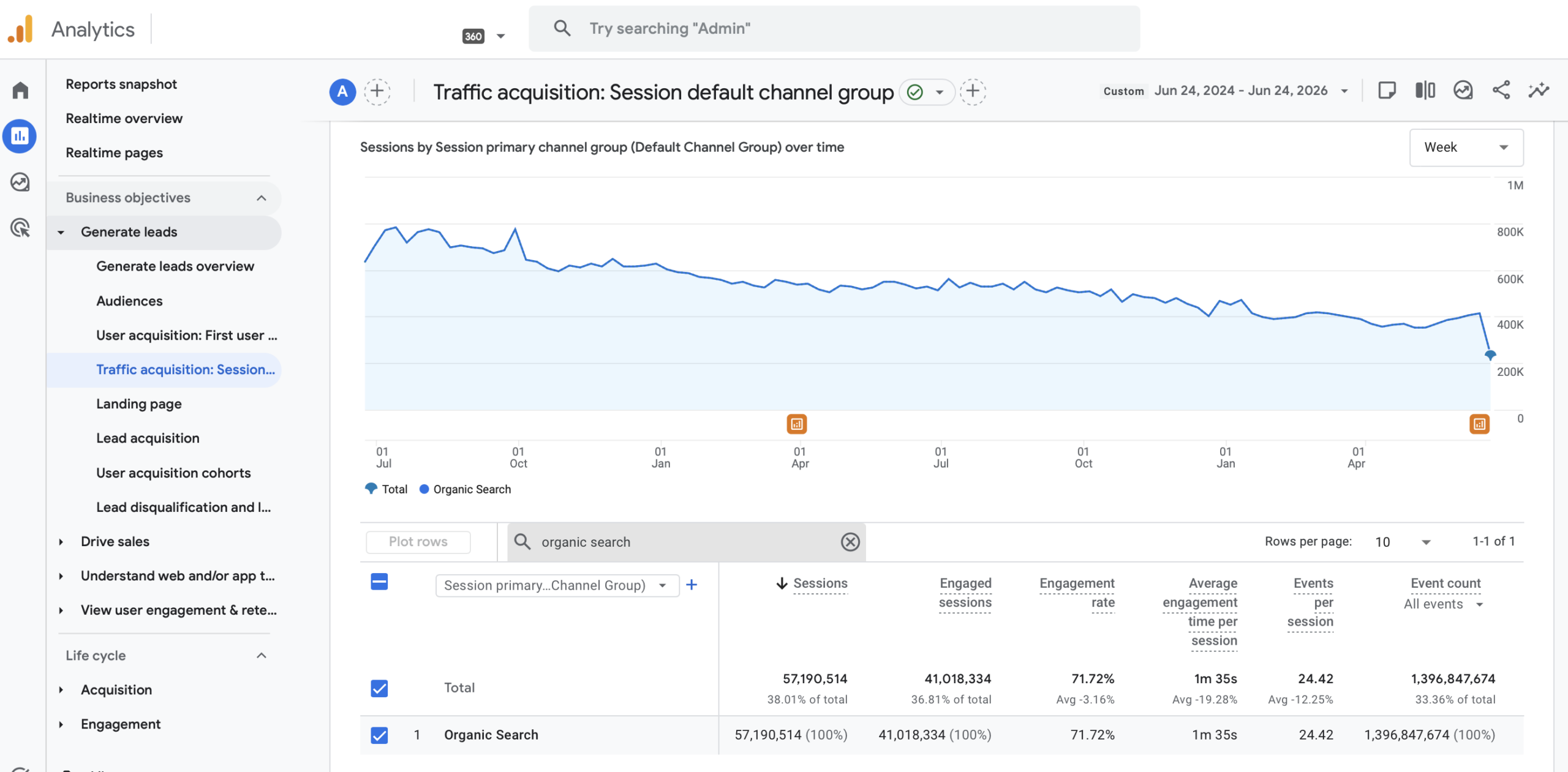The image size is (1568, 772).
Task: Click the orange annotation marker near Apr
Action: point(797,424)
